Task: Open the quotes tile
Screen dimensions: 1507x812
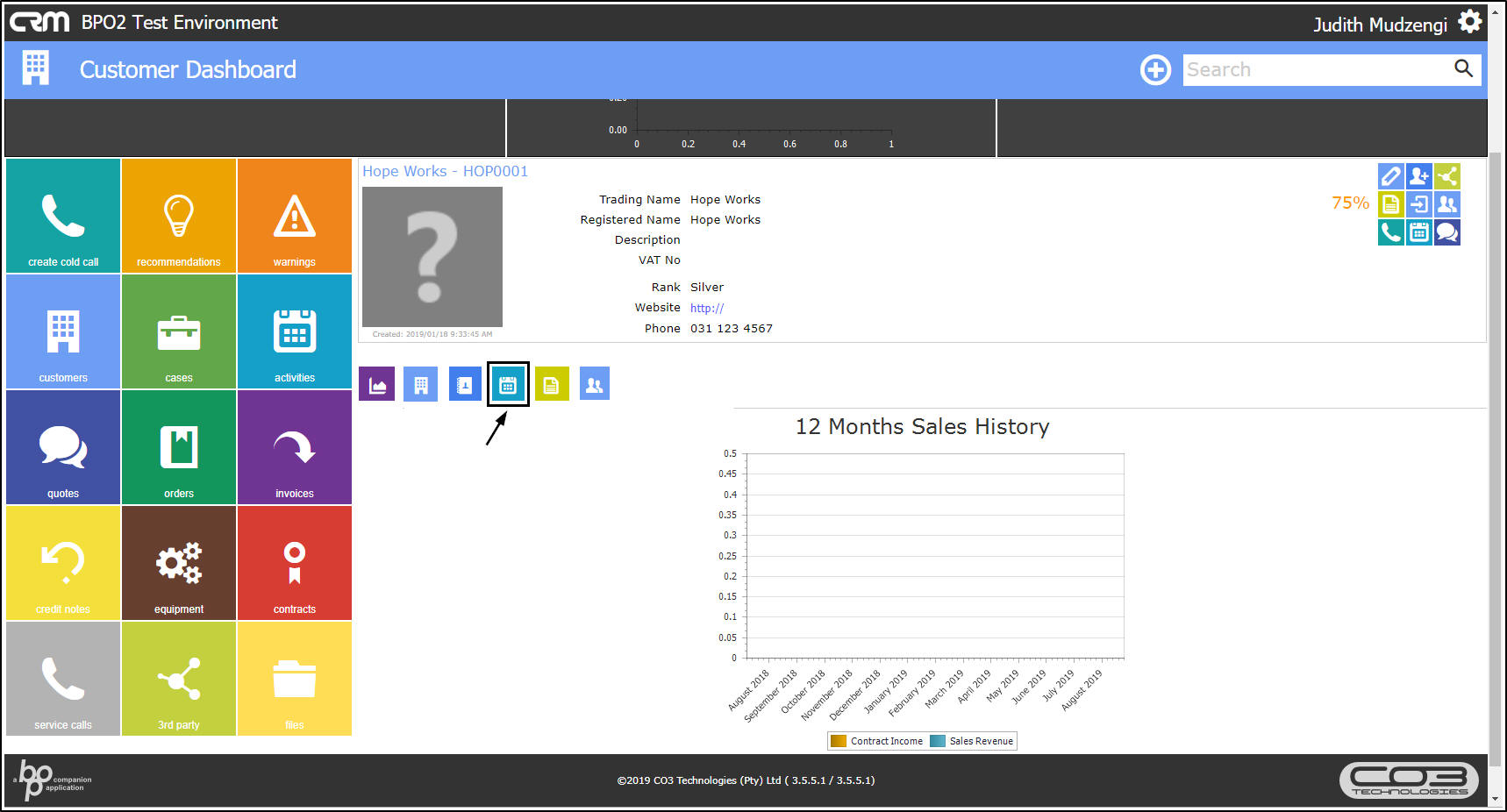Action: coord(63,447)
